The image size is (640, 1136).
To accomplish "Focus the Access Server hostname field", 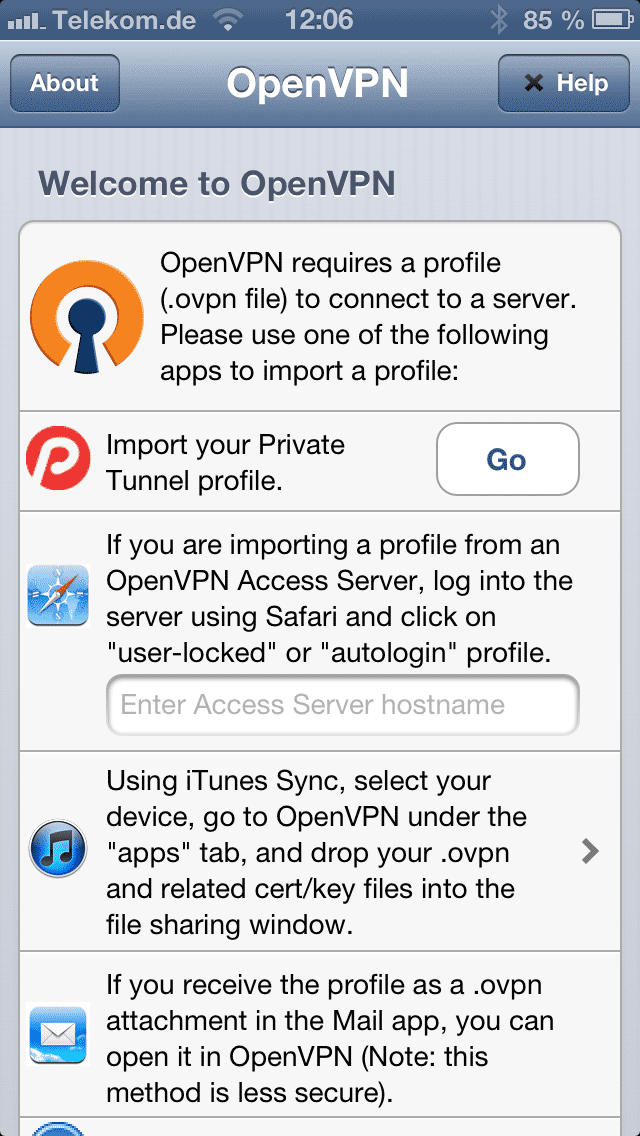I will coord(343,705).
